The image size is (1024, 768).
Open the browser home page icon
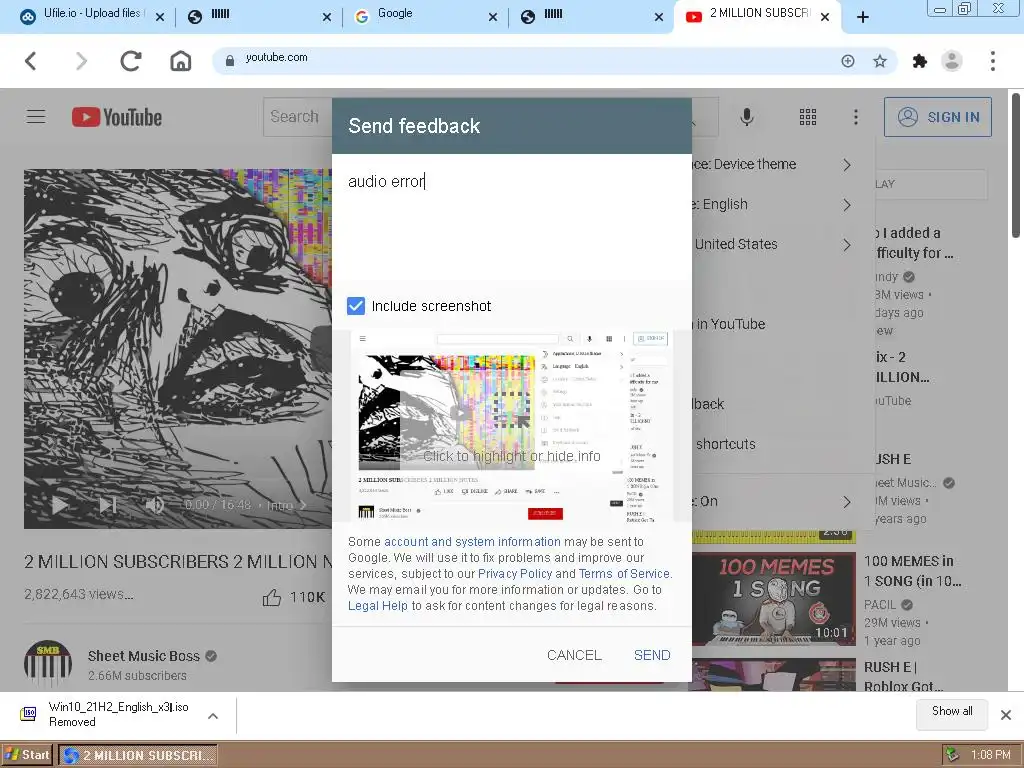click(181, 61)
